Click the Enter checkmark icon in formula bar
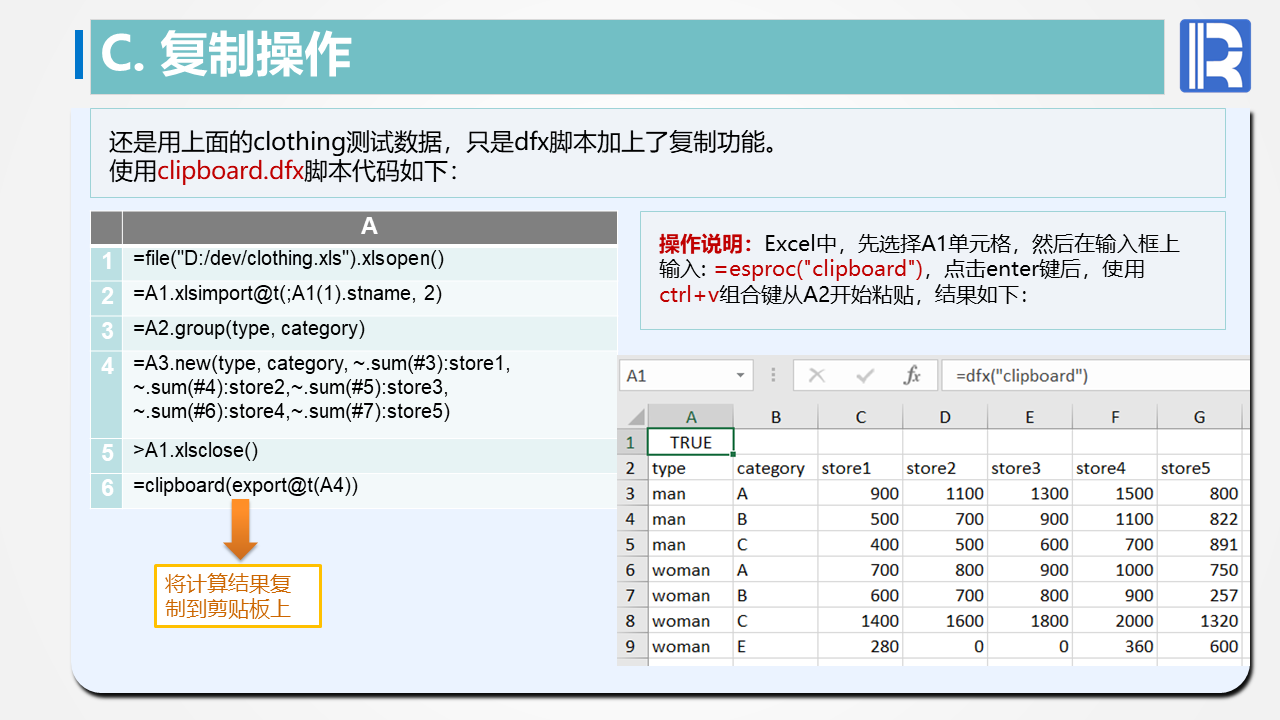Screen dimensions: 1280x720 [865, 376]
